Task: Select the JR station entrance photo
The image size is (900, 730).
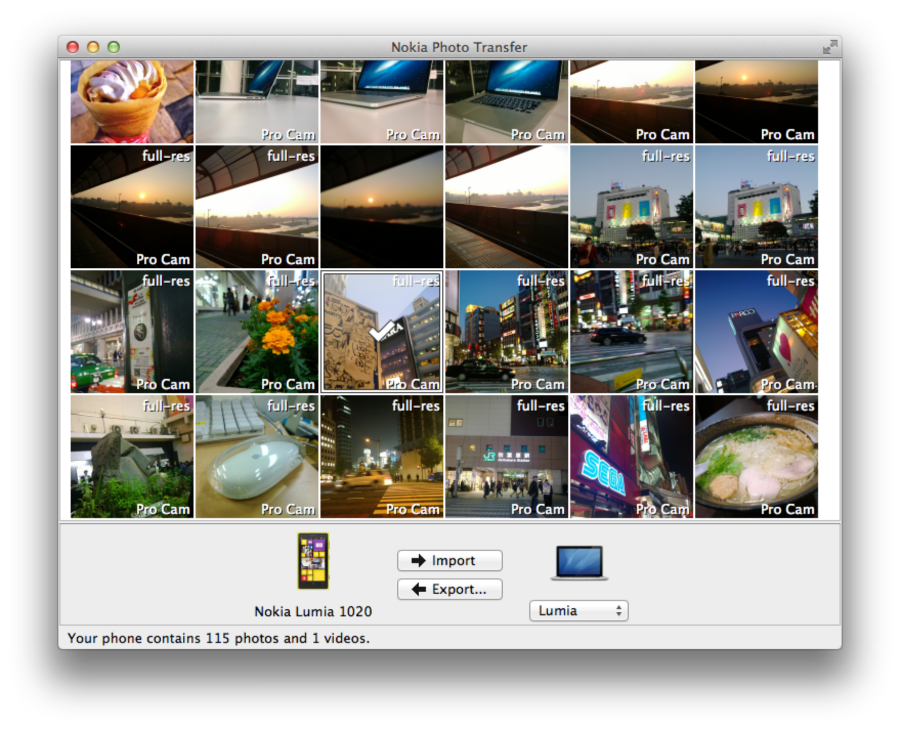Action: coord(506,457)
